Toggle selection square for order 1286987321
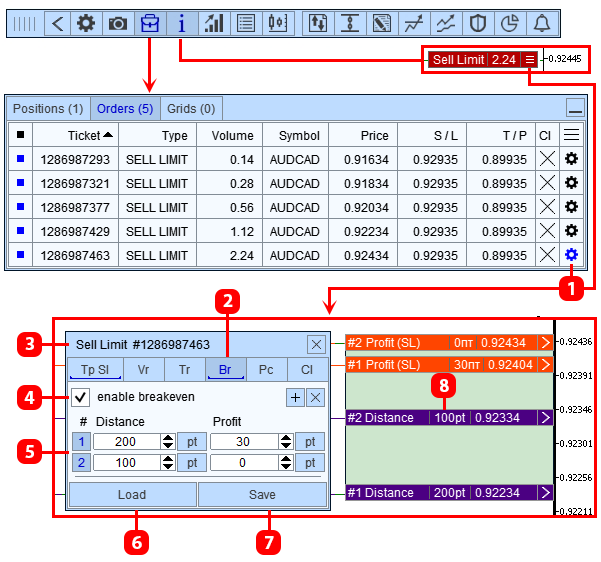601x562 pixels. coord(21,182)
